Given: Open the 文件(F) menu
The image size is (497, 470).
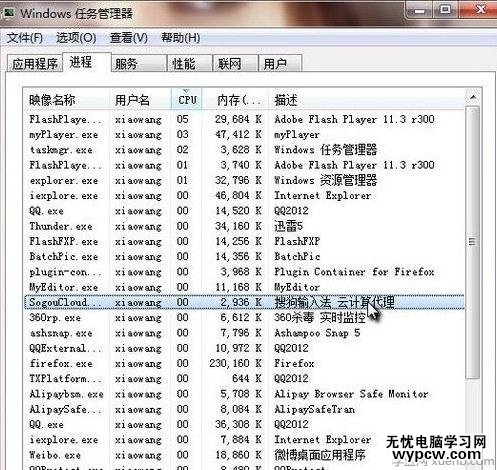Looking at the screenshot, I should pos(25,38).
